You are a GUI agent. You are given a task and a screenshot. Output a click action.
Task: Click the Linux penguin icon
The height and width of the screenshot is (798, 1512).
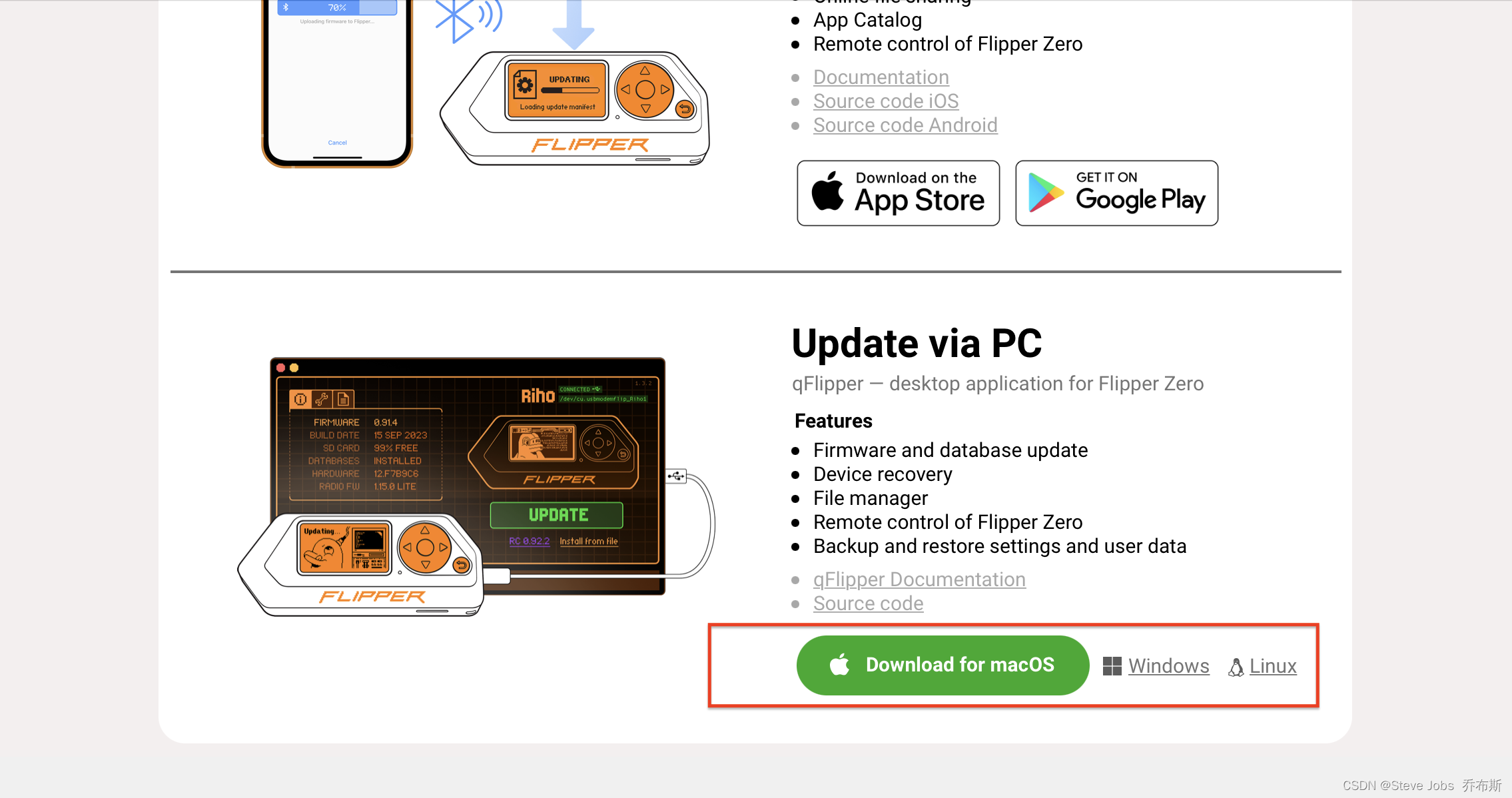(x=1236, y=667)
